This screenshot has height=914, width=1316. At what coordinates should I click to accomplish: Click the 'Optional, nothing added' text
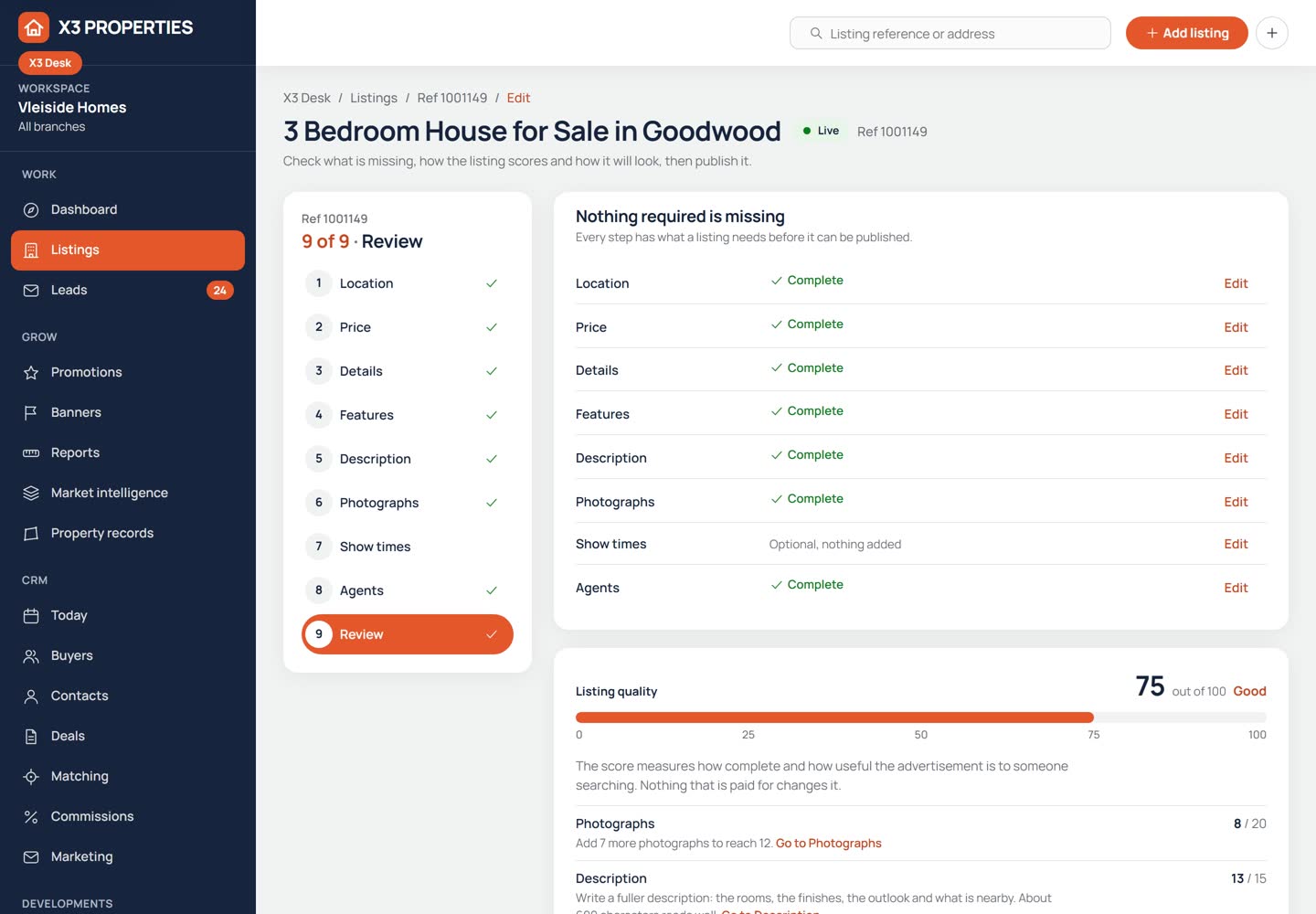[x=835, y=544]
